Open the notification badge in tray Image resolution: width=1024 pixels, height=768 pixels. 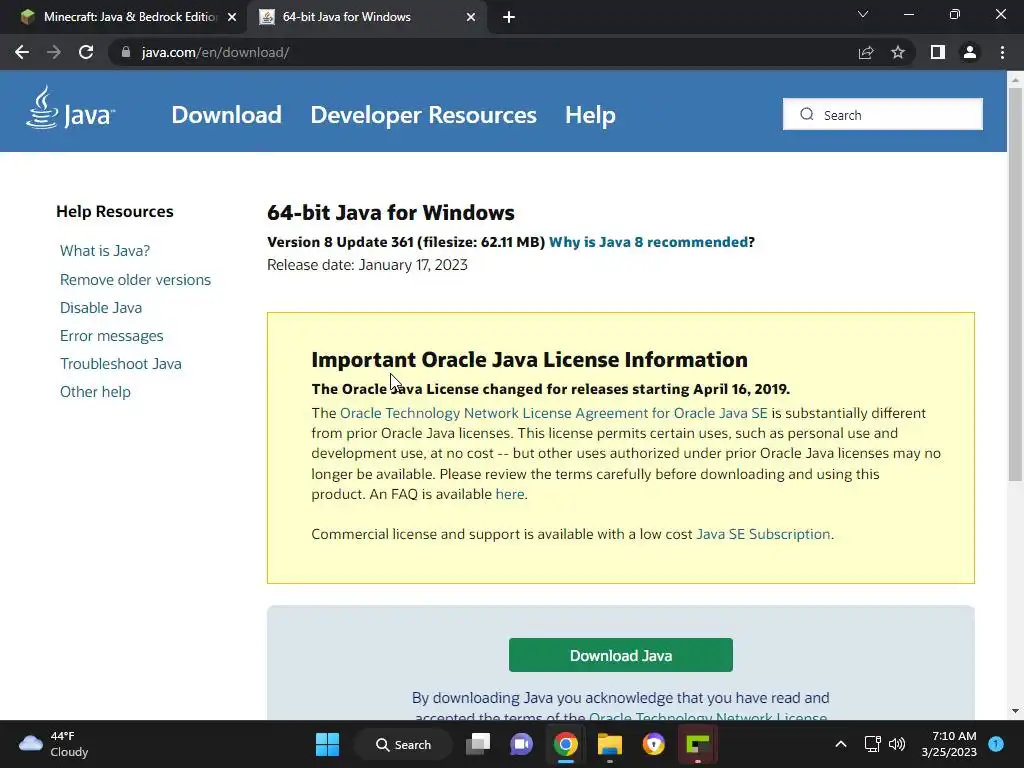coord(996,743)
